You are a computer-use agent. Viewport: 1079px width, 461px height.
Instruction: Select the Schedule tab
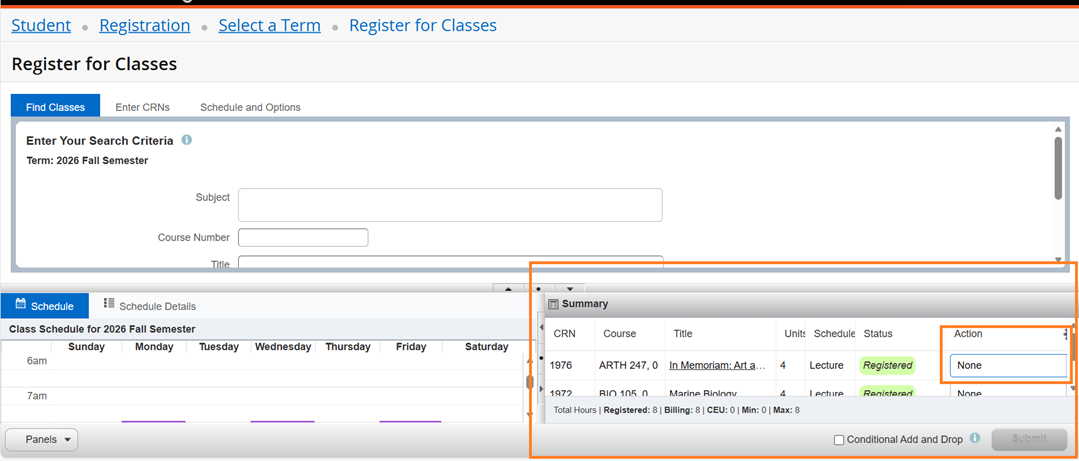click(x=45, y=306)
